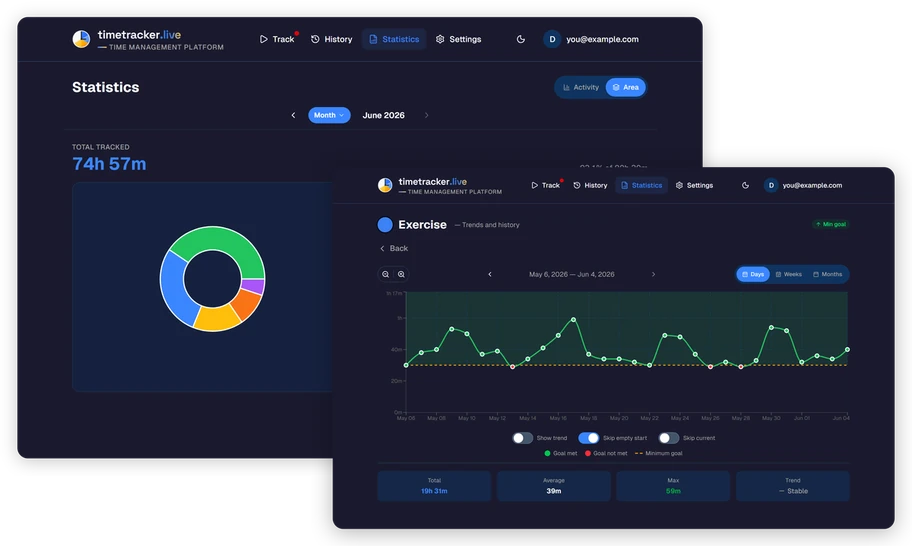Image resolution: width=912 pixels, height=546 pixels.
Task: Click the Min goal badge
Action: [x=831, y=224]
